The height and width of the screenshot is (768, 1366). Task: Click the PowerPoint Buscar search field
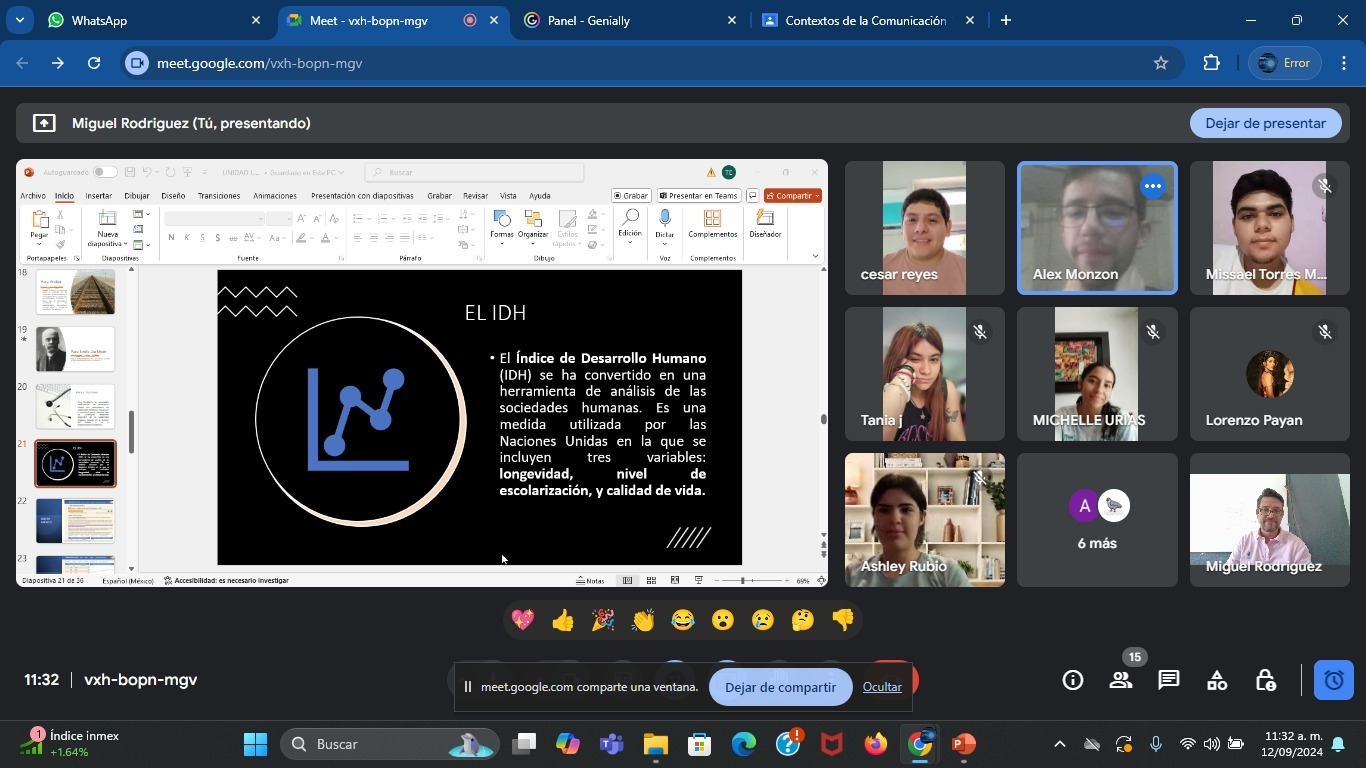point(474,172)
